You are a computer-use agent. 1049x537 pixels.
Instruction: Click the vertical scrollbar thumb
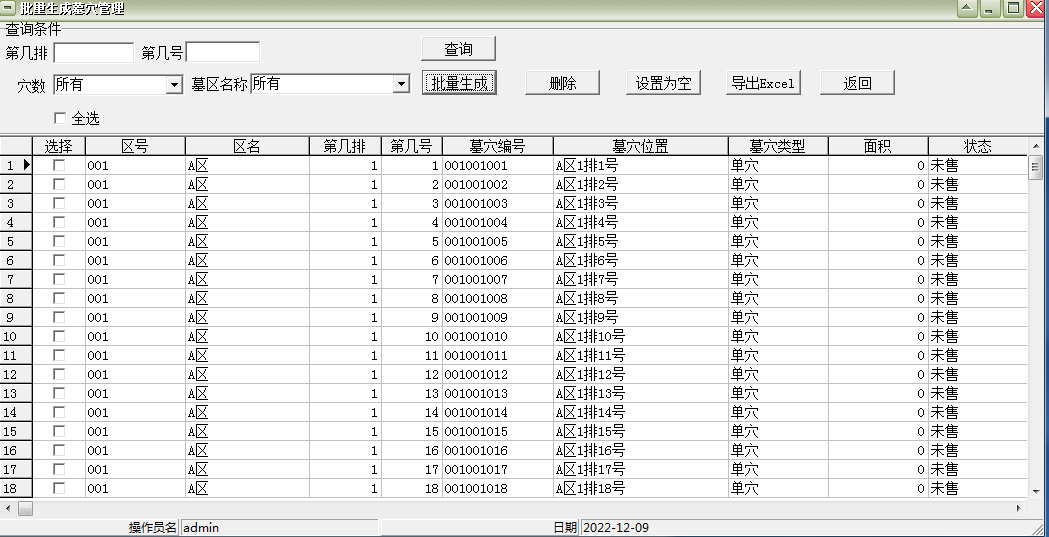pos(1036,167)
